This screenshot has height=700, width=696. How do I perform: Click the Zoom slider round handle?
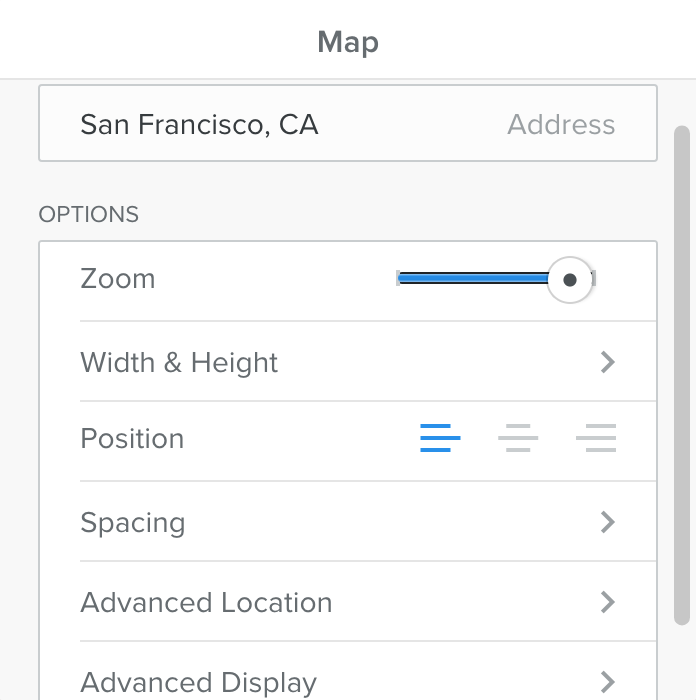click(x=570, y=280)
